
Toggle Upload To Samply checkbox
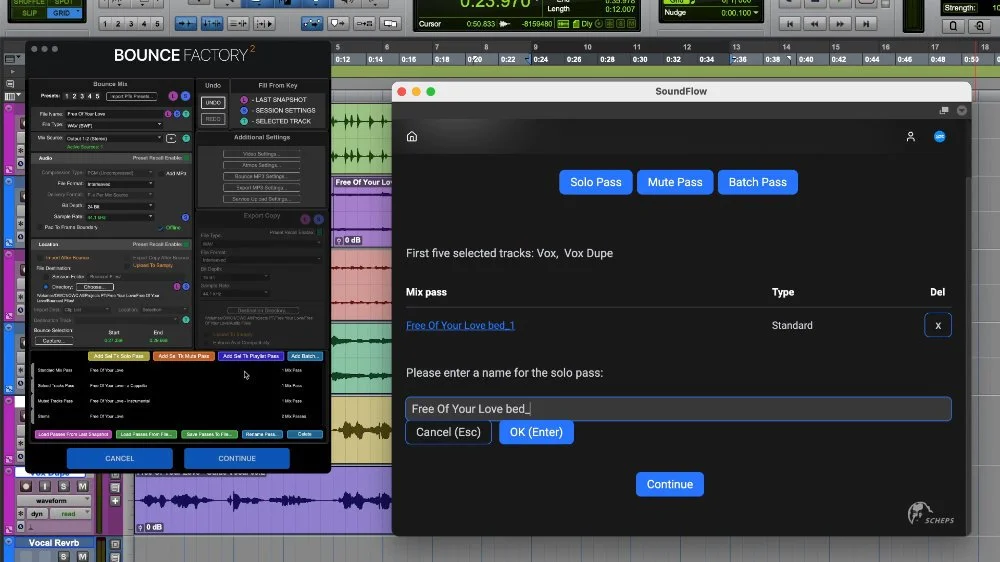click(x=128, y=265)
